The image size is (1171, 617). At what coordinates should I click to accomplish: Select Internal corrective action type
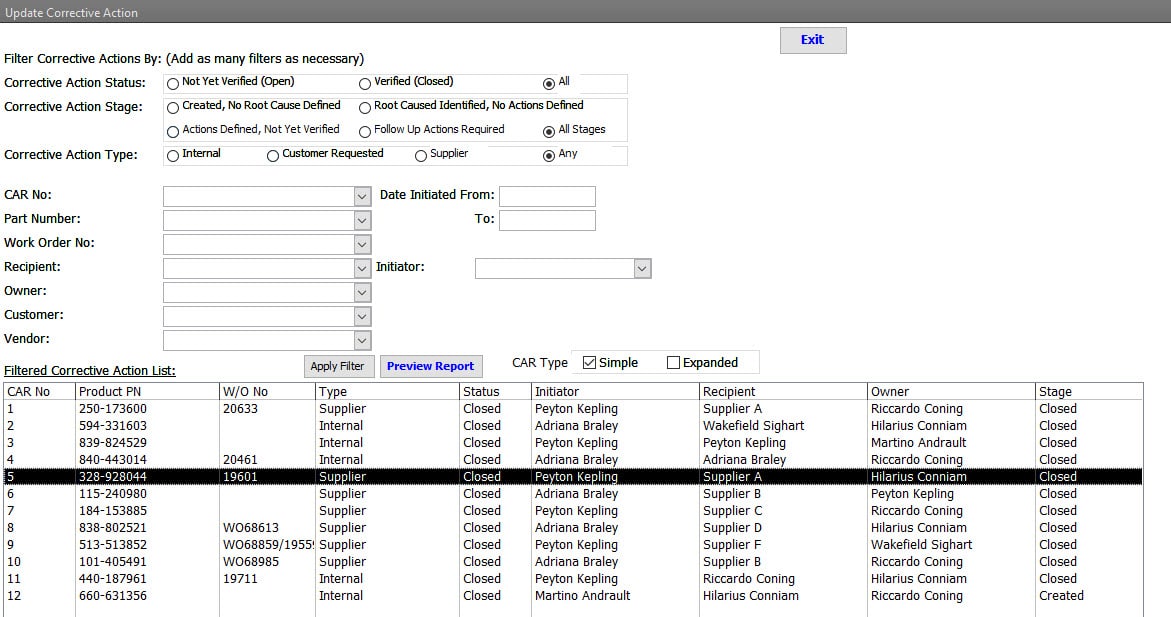(x=173, y=155)
